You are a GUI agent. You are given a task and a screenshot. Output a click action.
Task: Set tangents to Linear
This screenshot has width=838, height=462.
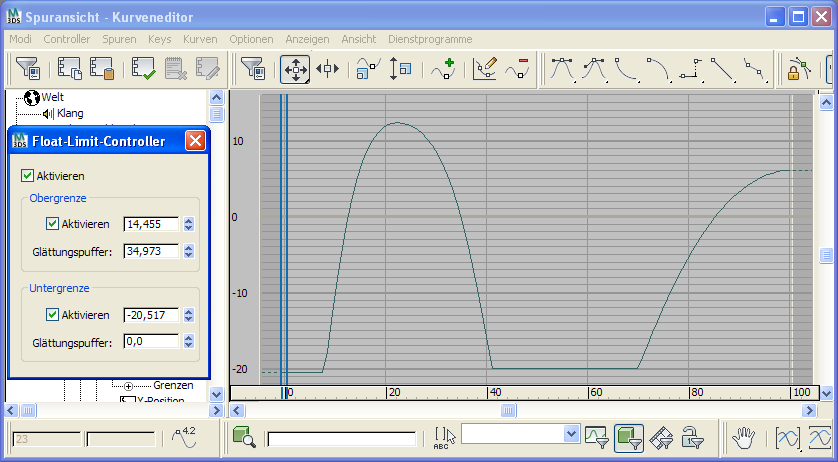(722, 69)
